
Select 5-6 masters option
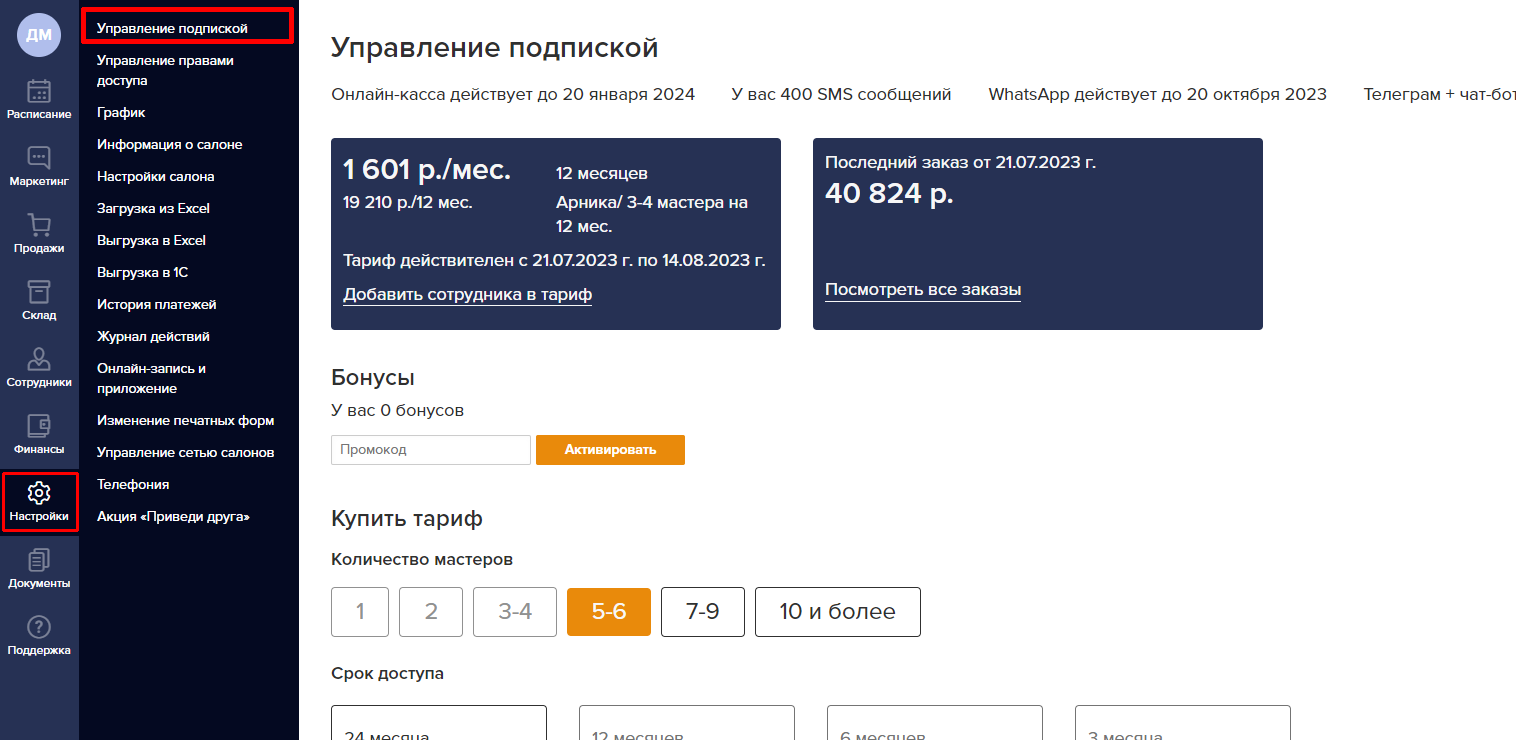[609, 612]
